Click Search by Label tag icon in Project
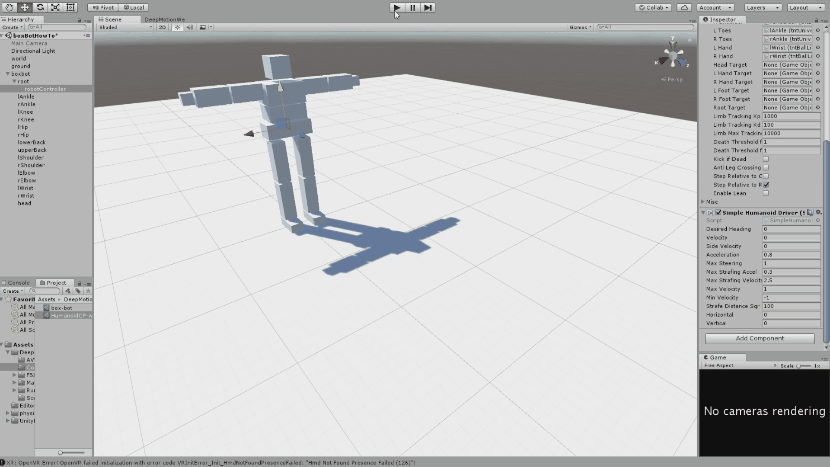 78,291
